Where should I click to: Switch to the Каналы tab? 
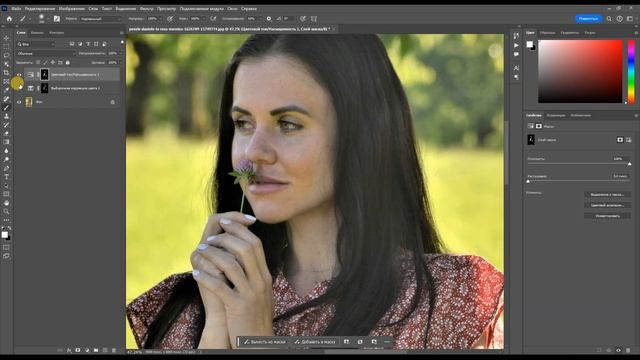pyautogui.click(x=37, y=33)
